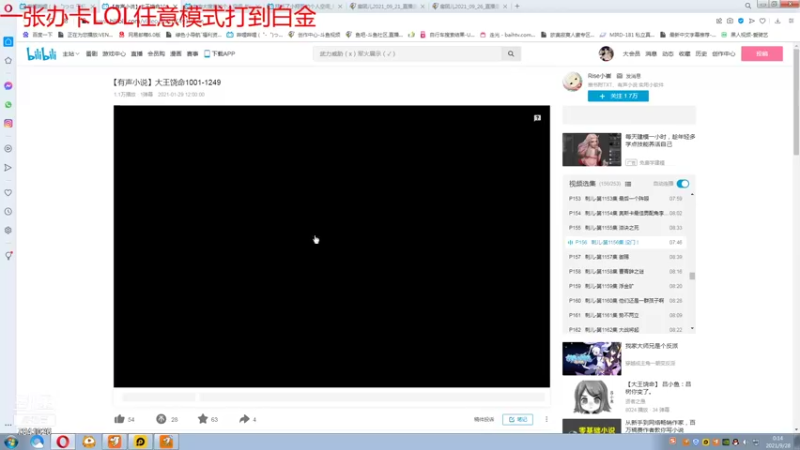Viewport: 800px width, 450px height.
Task: Click the page vertical scrollbar thumb
Action: 796,102
